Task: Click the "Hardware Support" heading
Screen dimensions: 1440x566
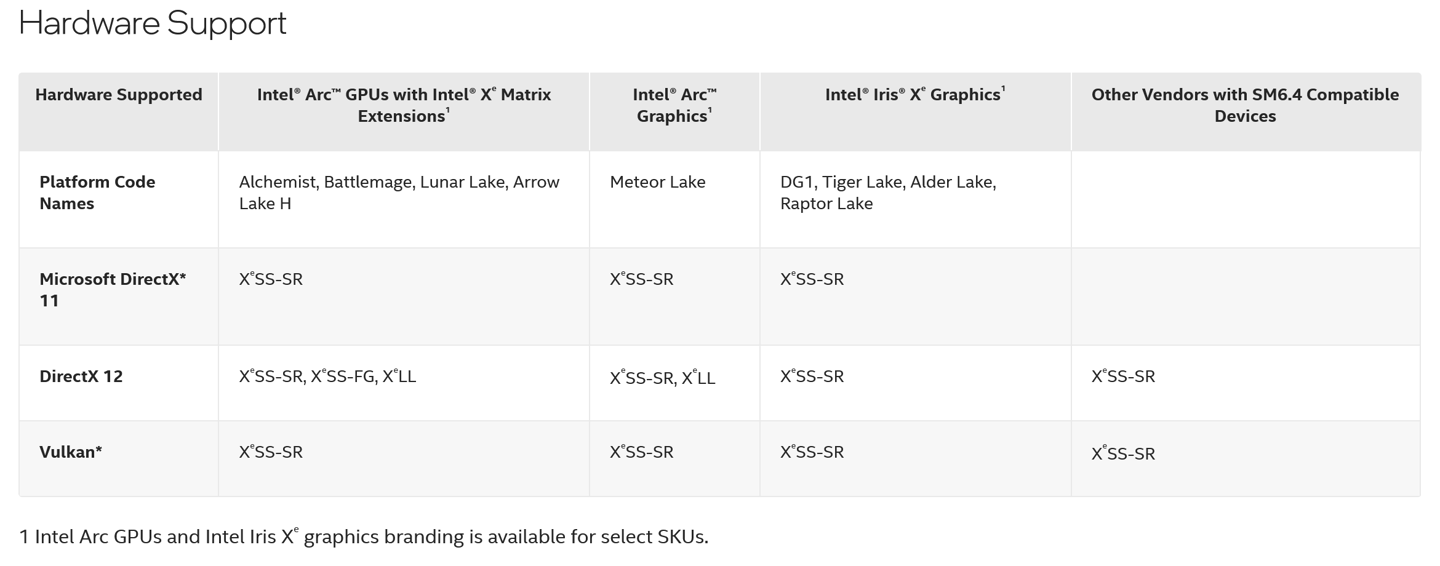Action: 152,23
